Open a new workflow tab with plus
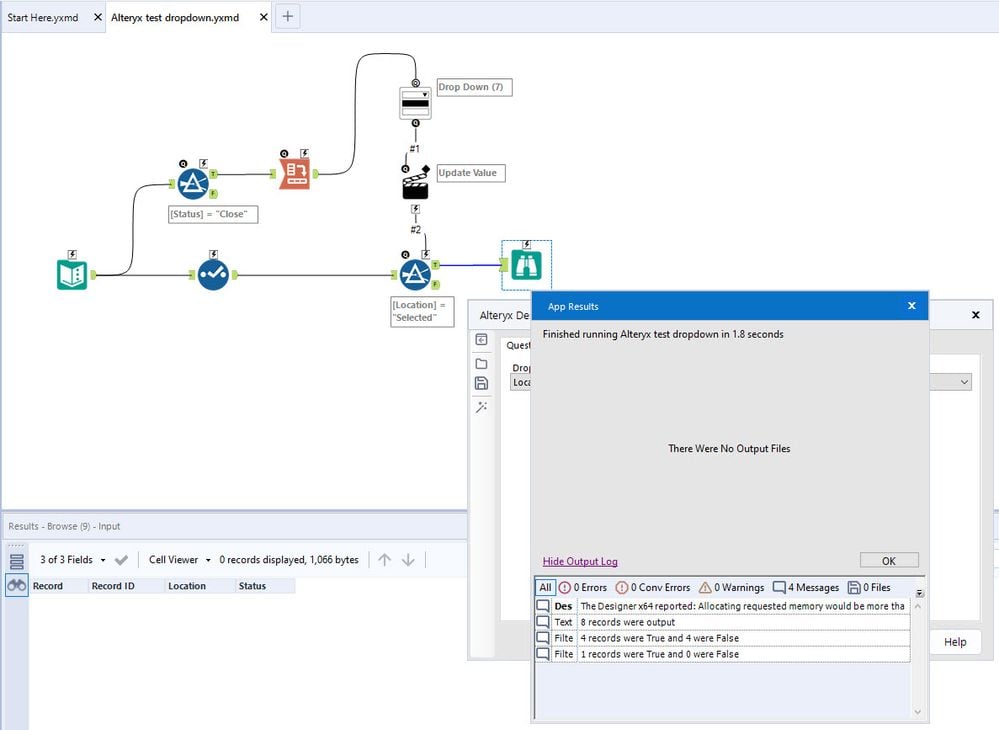 287,17
